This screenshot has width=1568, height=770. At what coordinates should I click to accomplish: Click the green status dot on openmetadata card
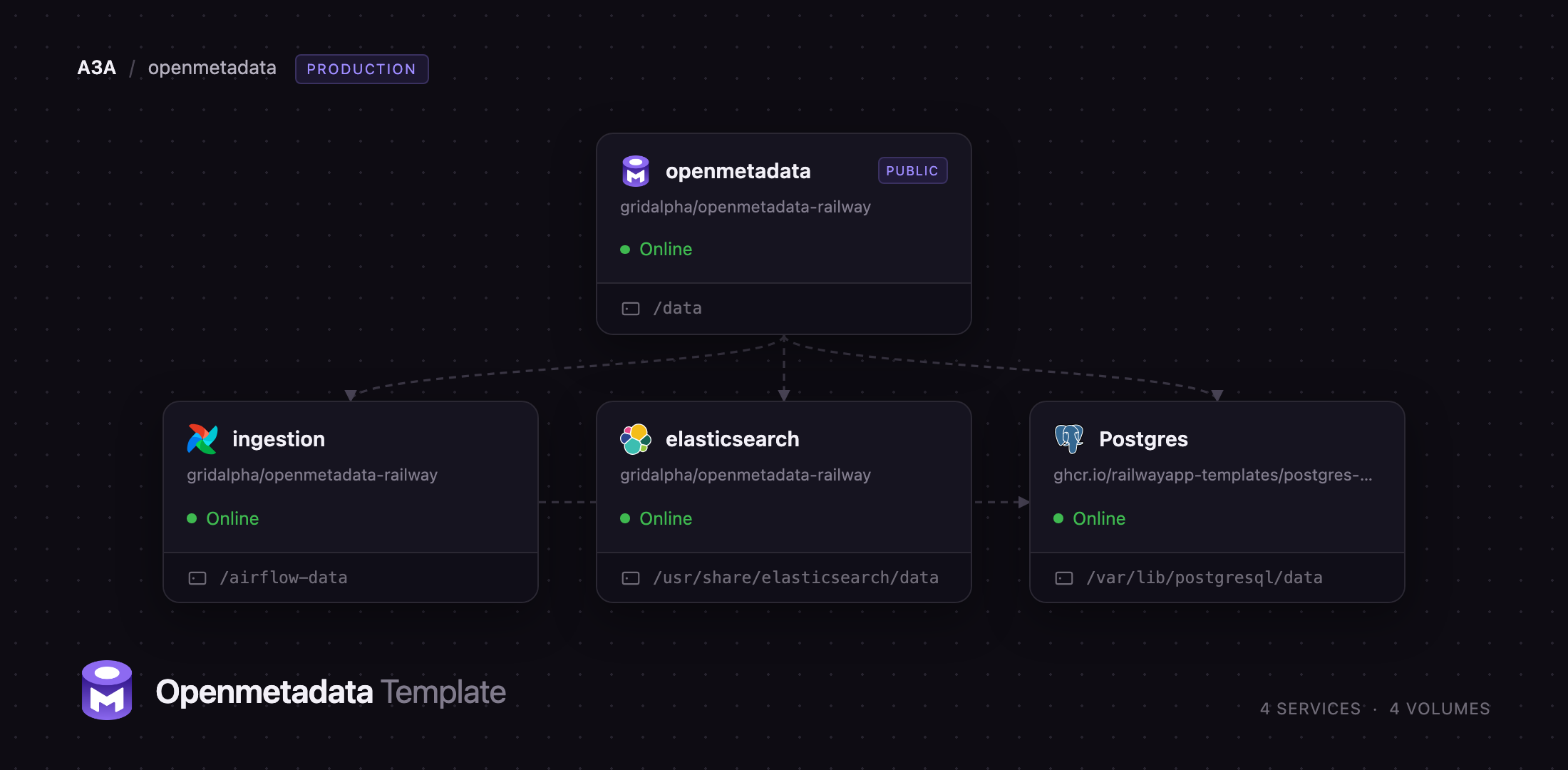click(x=625, y=250)
